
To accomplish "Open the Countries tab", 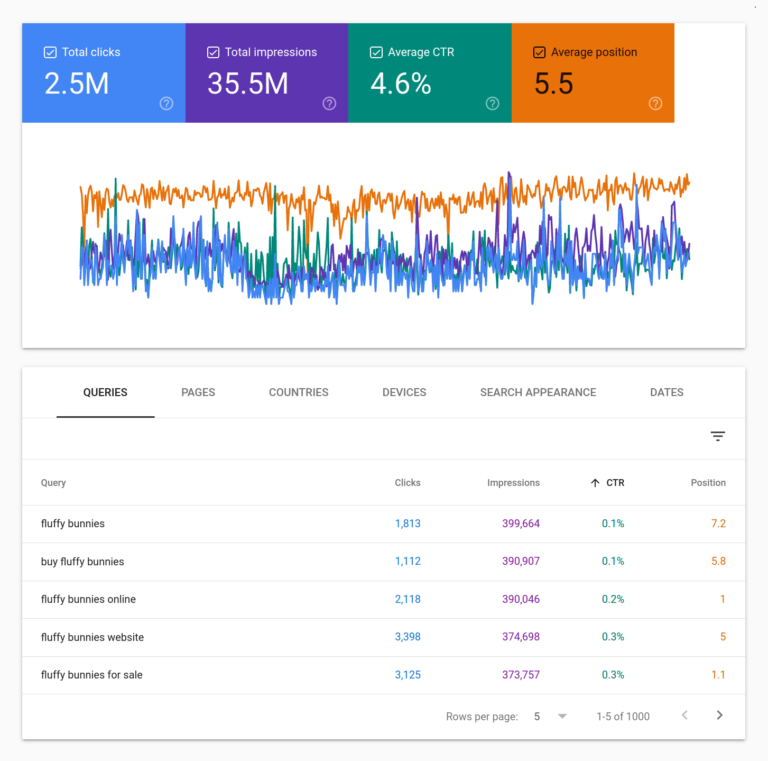I will 298,392.
